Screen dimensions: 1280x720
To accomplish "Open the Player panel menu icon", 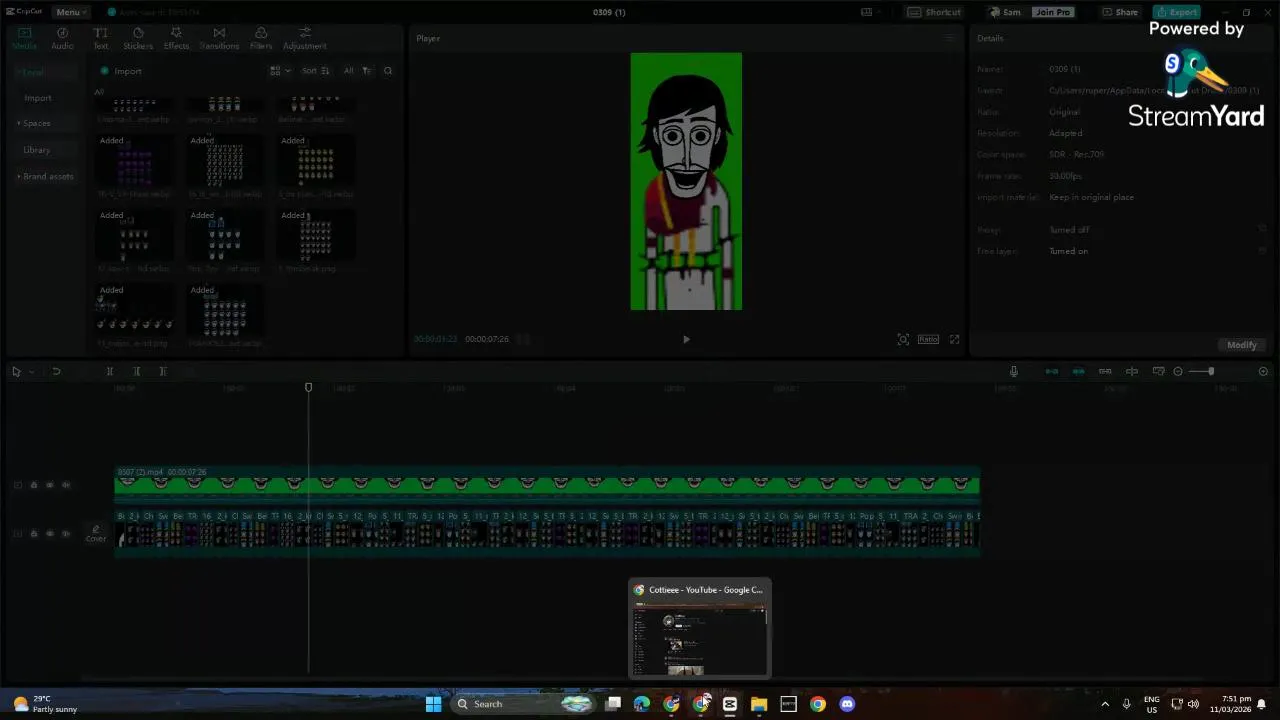I will [950, 38].
